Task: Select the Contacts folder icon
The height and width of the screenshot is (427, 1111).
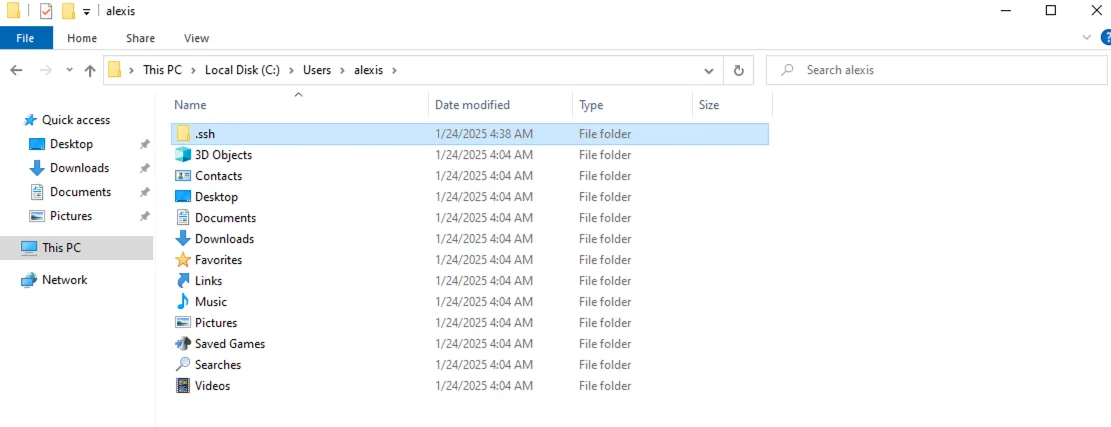Action: tap(184, 176)
